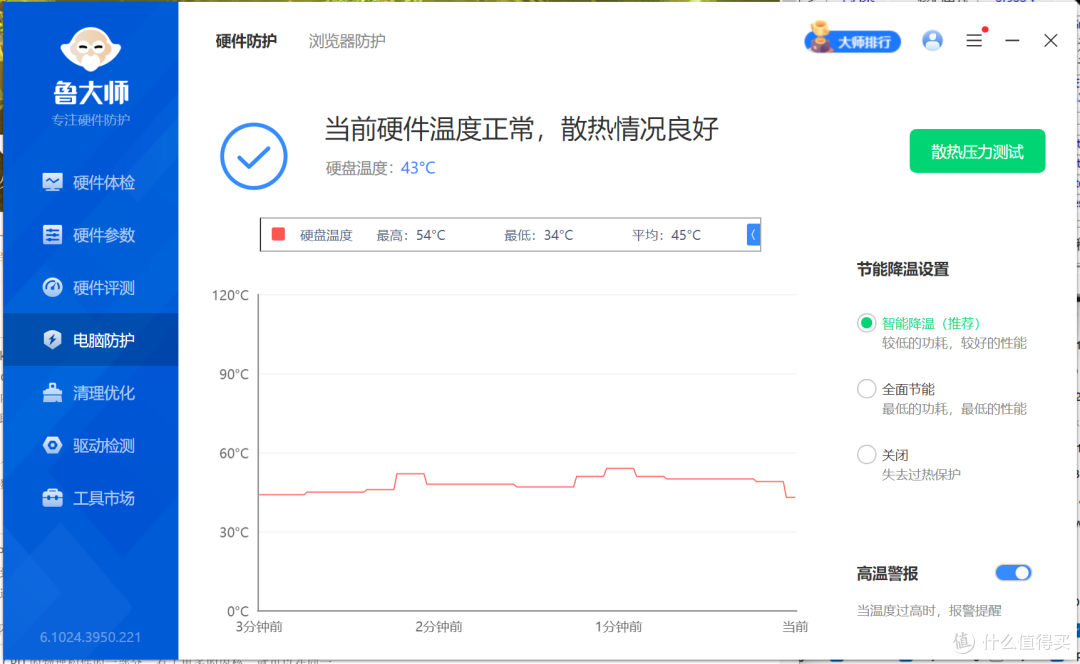The height and width of the screenshot is (664, 1080).
Task: Open 硬件参数 hardware parameters page
Action: [90, 235]
